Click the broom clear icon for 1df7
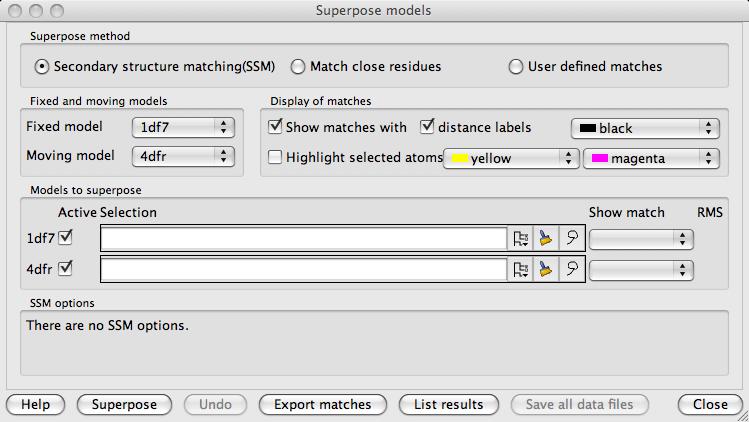Viewport: 749px width, 422px height. [546, 238]
